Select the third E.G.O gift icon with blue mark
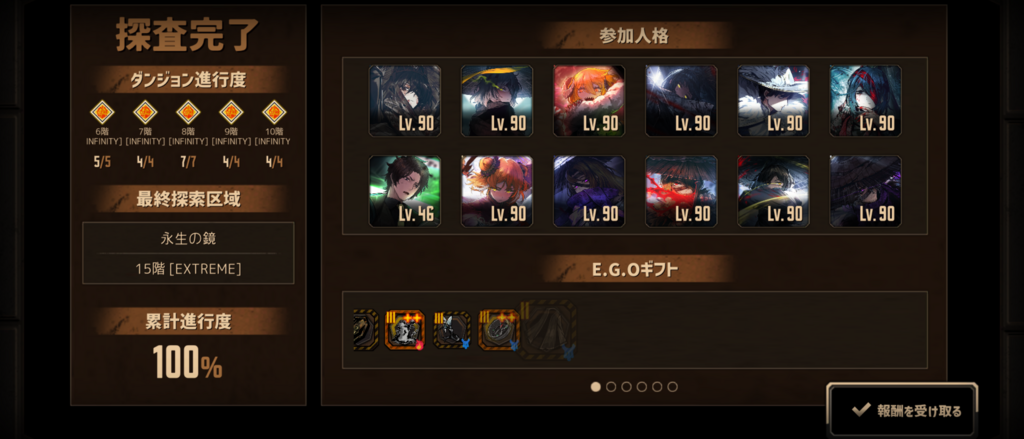 [452, 330]
